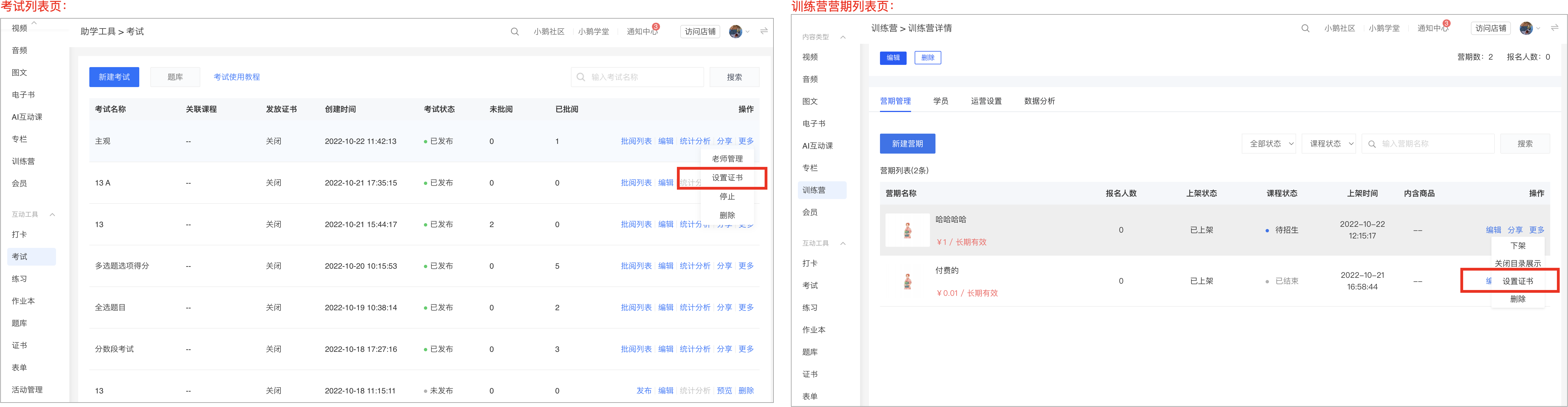Select 设置证书 in the exam list more menu
Viewport: 1568px width, 407px height.
727,178
